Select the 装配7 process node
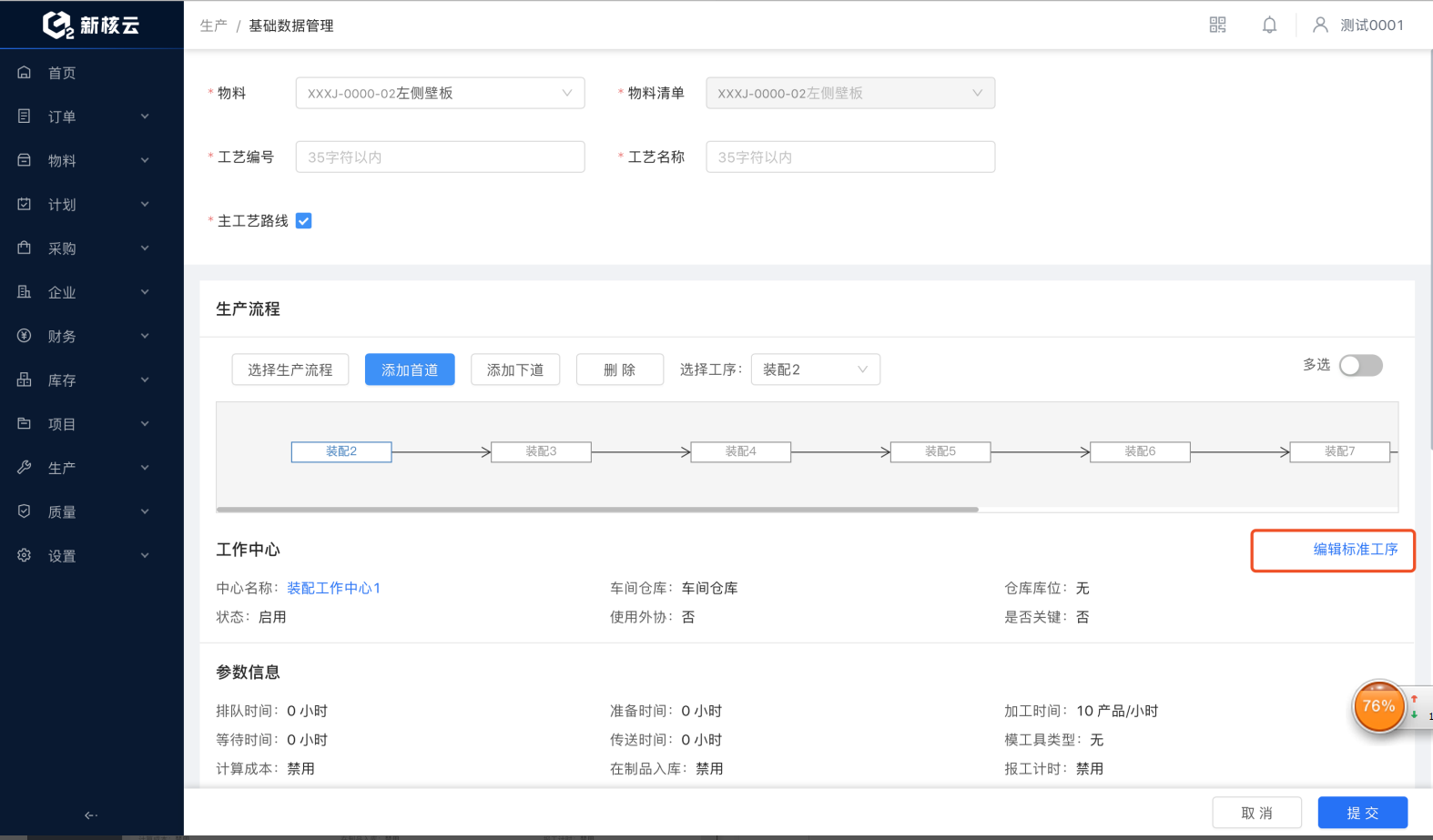This screenshot has height=840, width=1433. point(1340,451)
